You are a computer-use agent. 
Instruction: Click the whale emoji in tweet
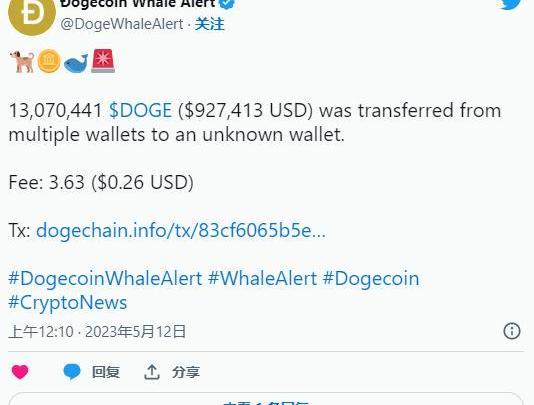pos(76,63)
